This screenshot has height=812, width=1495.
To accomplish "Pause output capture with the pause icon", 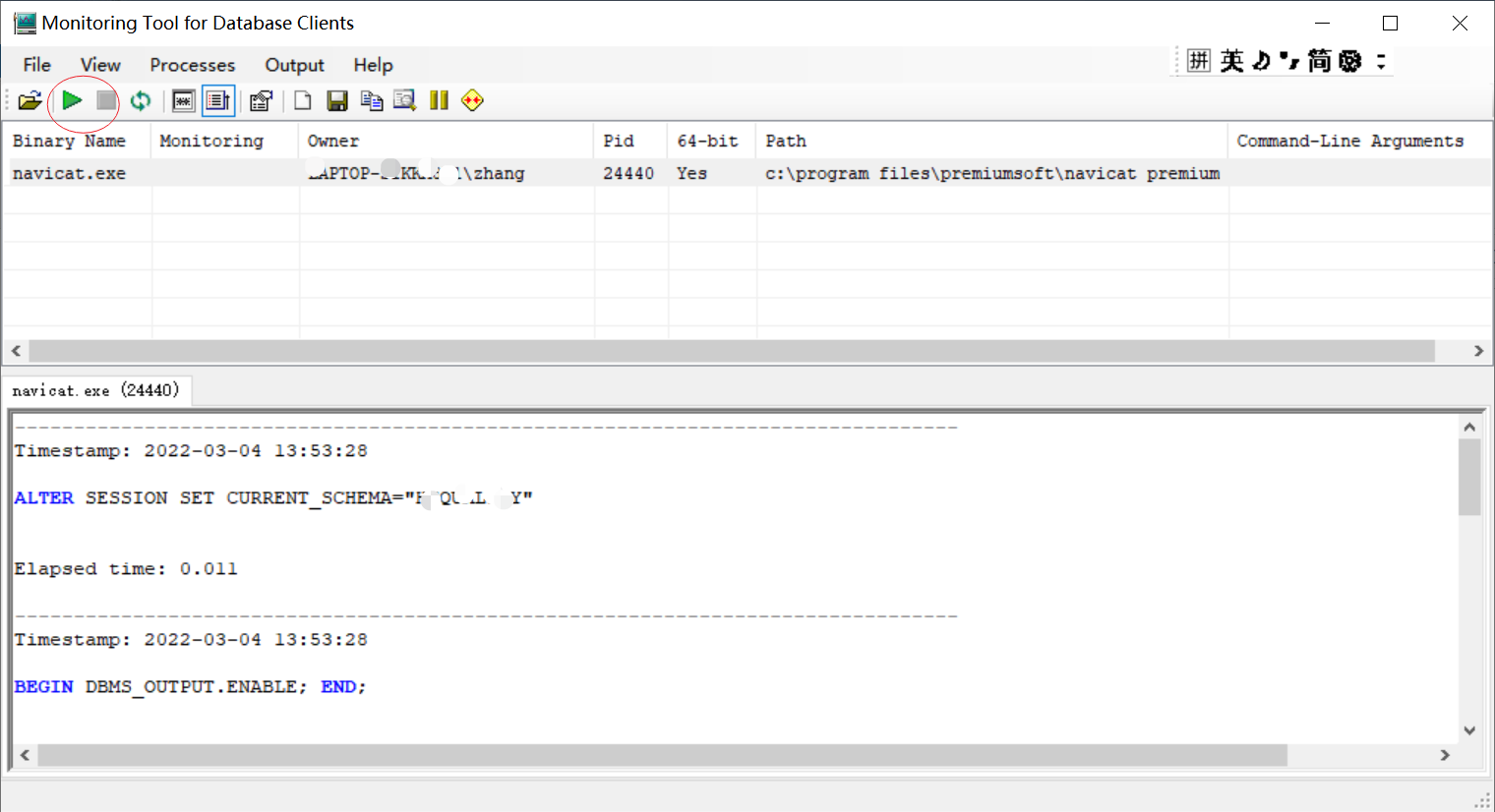I will [439, 99].
